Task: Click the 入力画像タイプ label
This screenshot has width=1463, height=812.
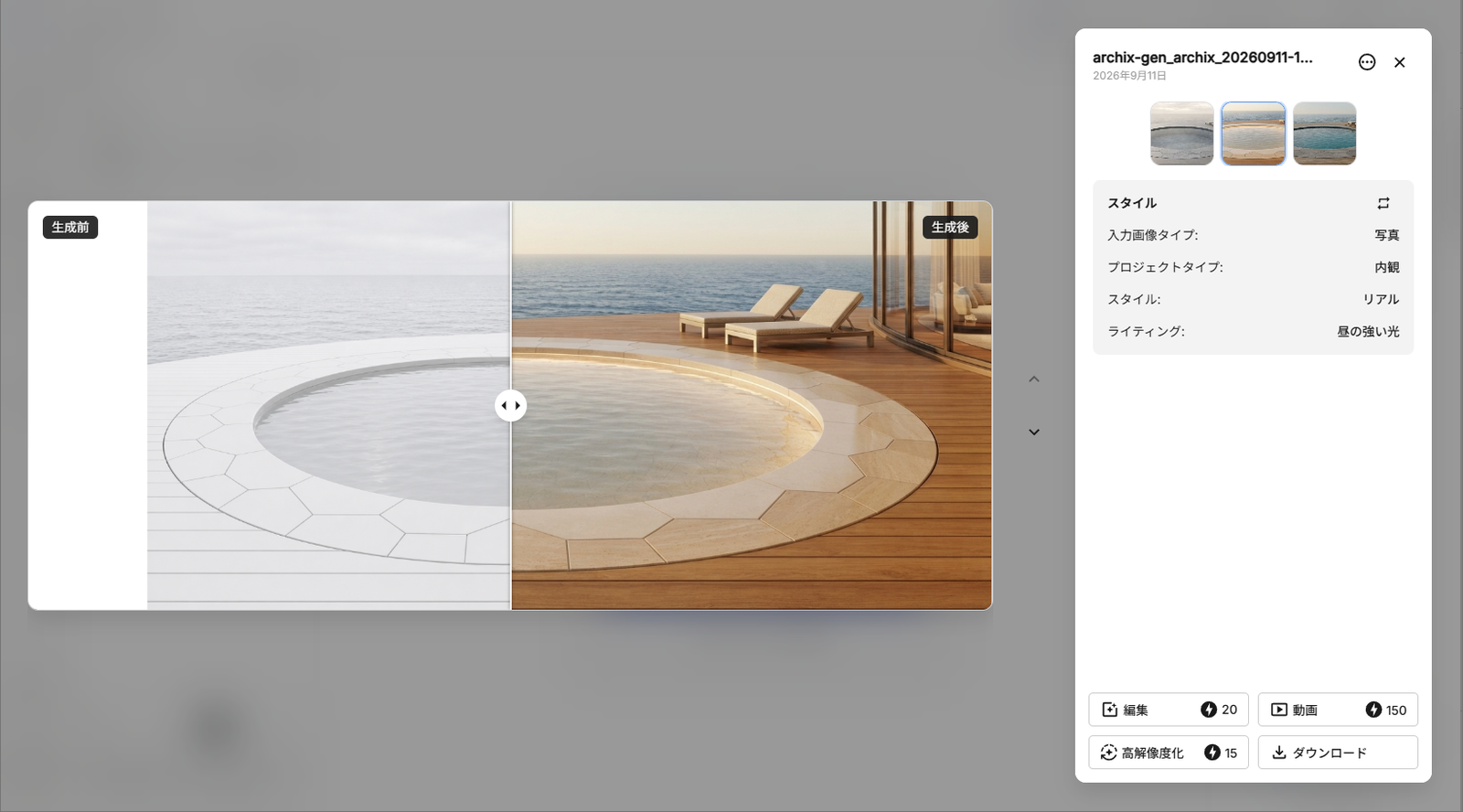Action: point(1152,235)
